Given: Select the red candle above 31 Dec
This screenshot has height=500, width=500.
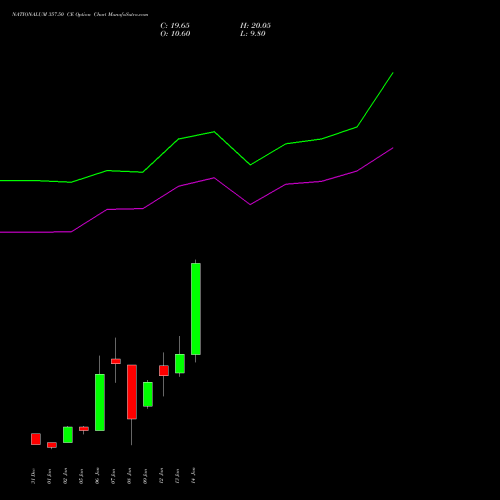Looking at the screenshot, I should pyautogui.click(x=36, y=439).
